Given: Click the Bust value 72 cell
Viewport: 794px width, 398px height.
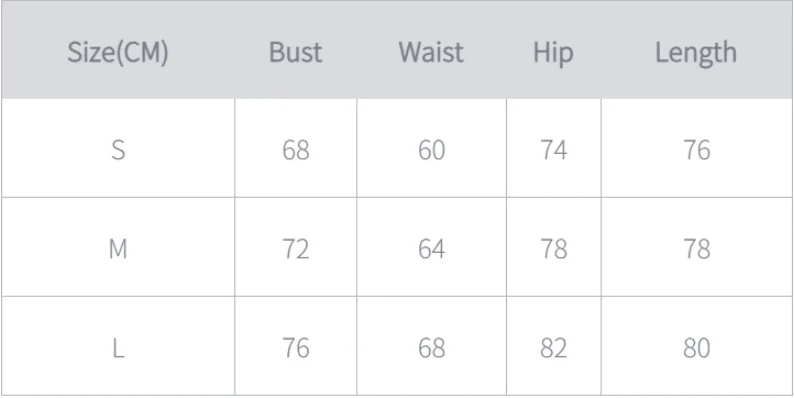Looking at the screenshot, I should coord(296,249).
